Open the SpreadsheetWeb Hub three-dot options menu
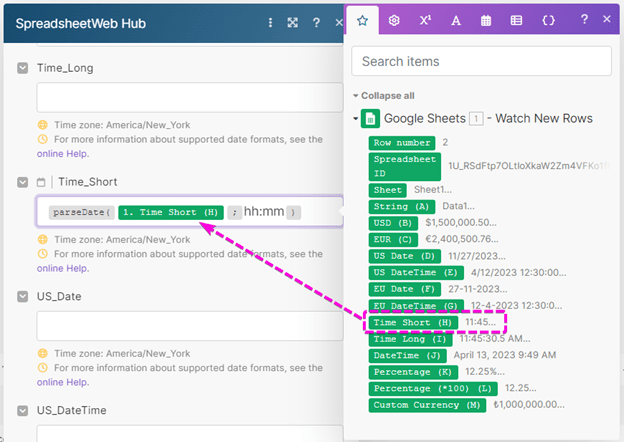The width and height of the screenshot is (624, 442). point(270,23)
